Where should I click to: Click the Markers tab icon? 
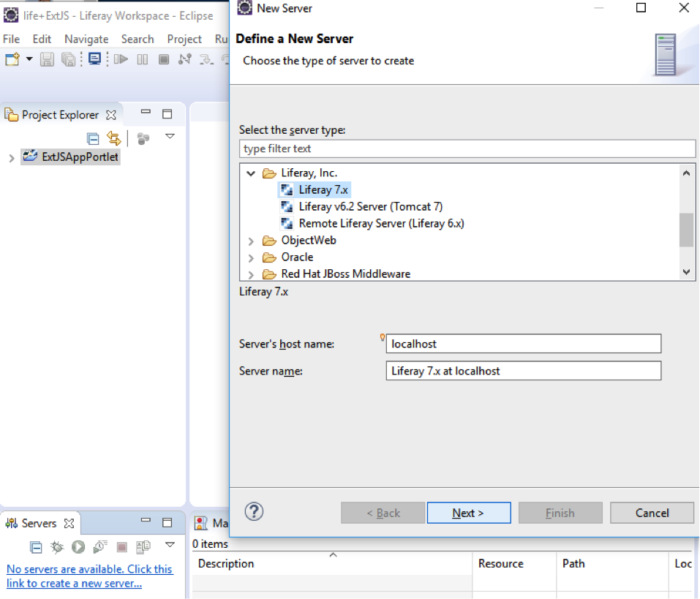pos(200,523)
